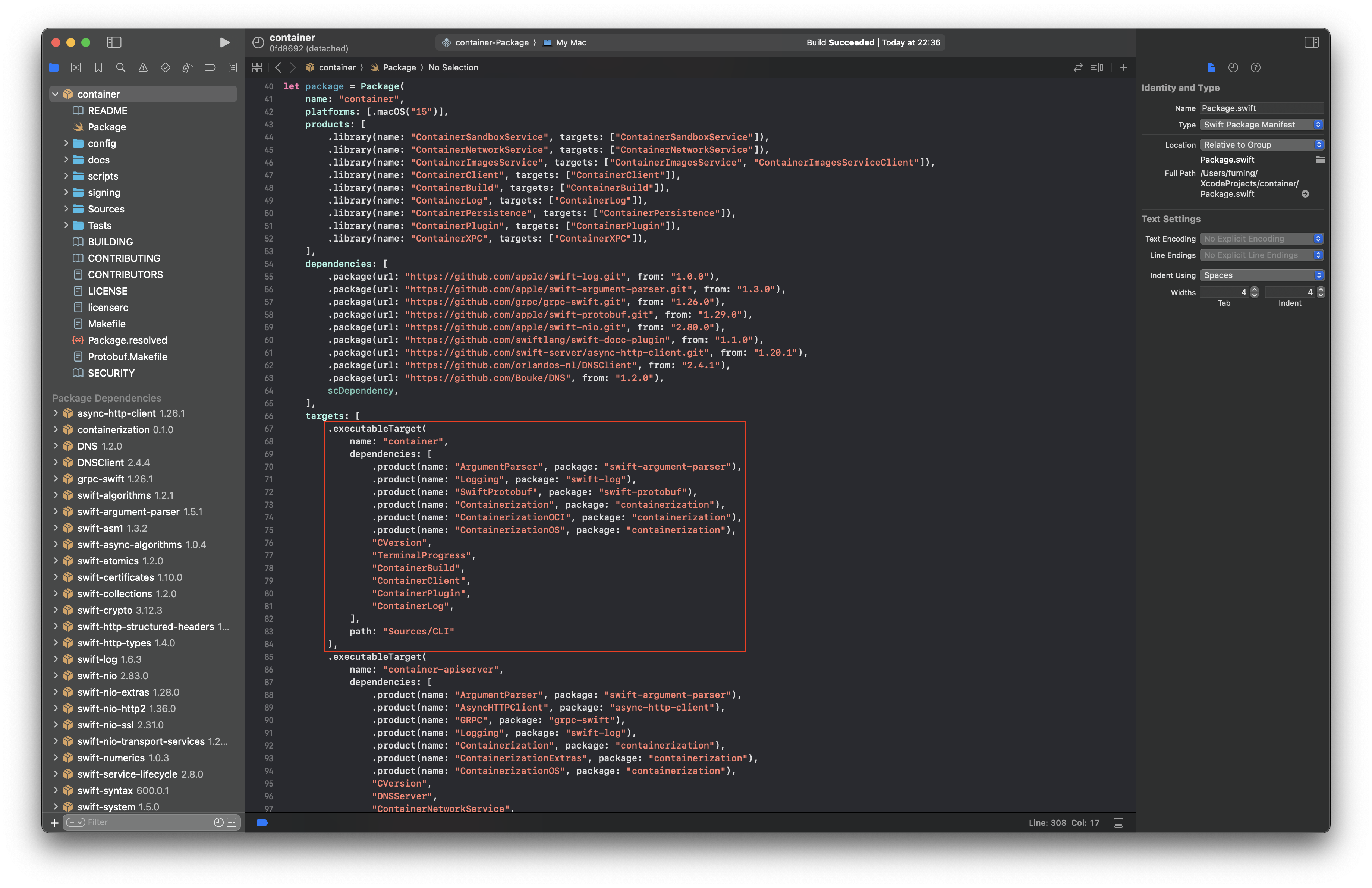Expand the grpc-swift 1.26.1 dependency
The width and height of the screenshot is (1372, 888).
click(55, 479)
